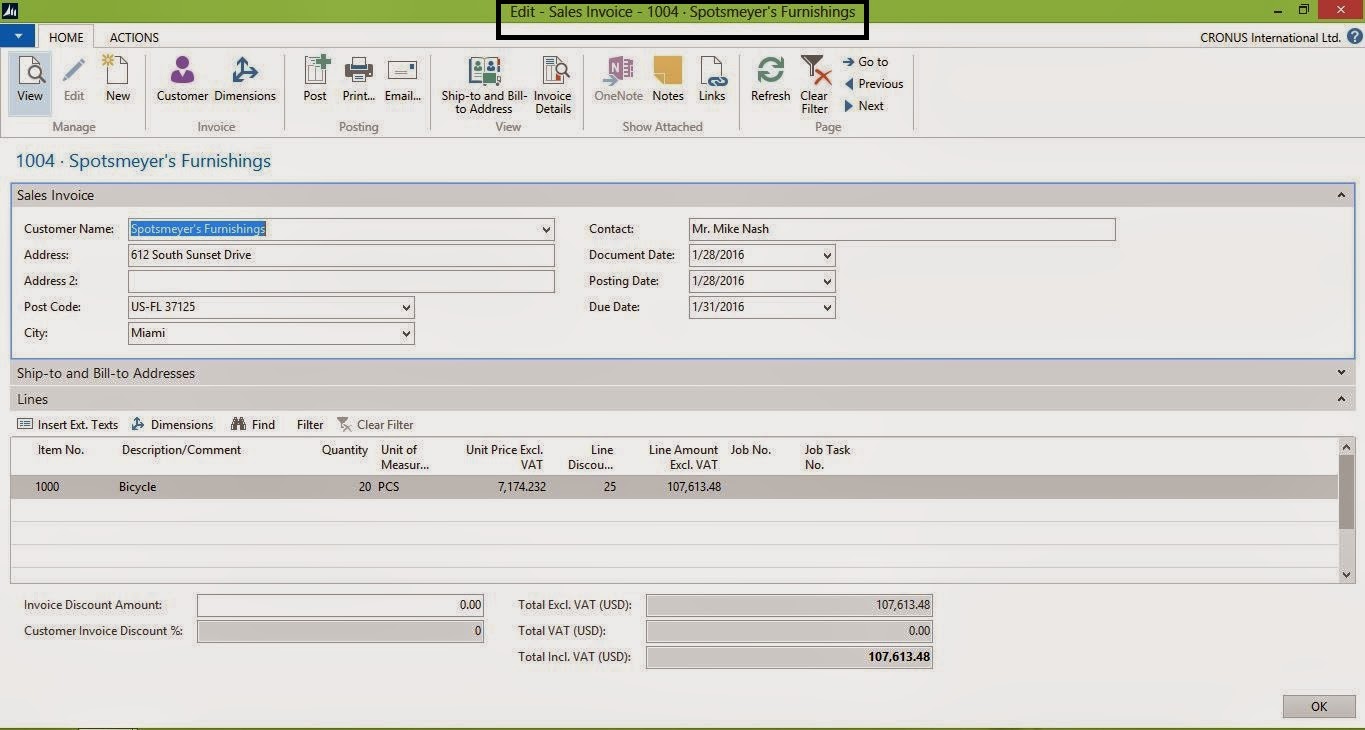Open the Due Date picker dropdown
The height and width of the screenshot is (730, 1365).
(827, 307)
